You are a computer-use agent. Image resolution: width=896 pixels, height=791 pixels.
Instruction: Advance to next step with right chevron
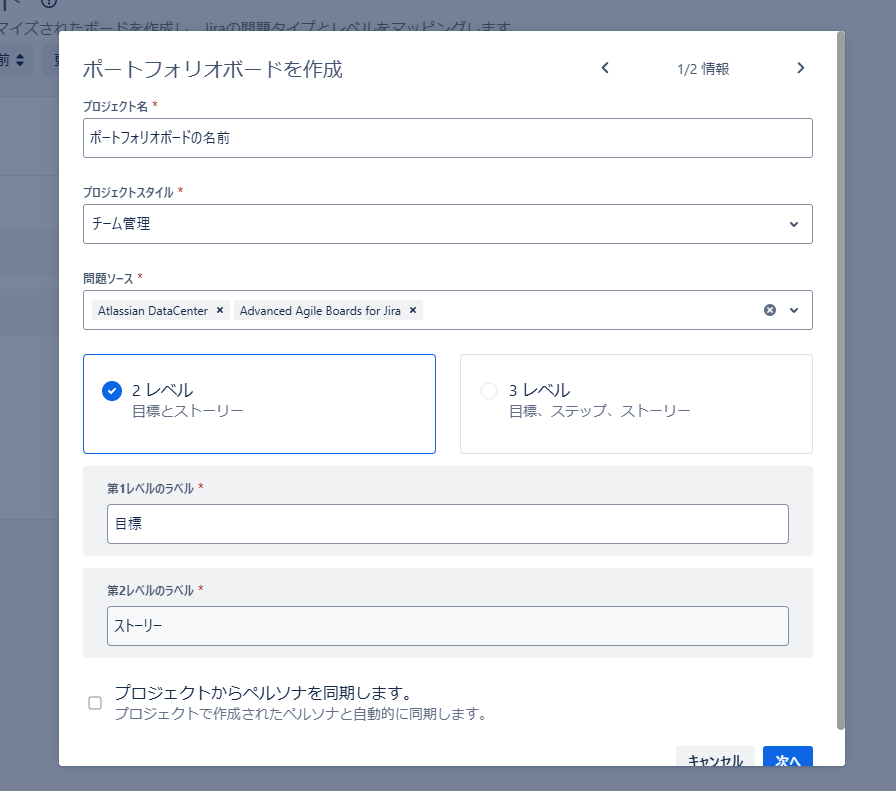point(800,68)
